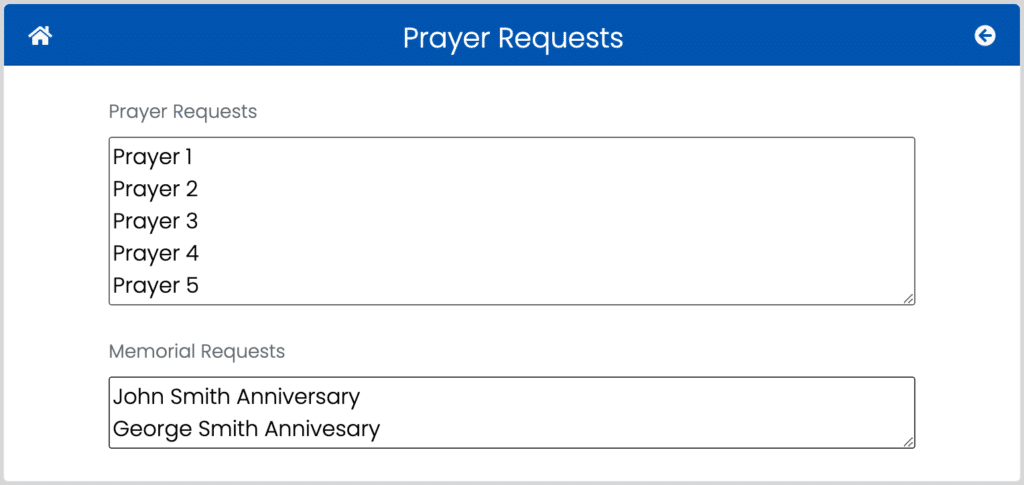Click the misspelled word Annivesary
The height and width of the screenshot is (485, 1024).
(315, 429)
